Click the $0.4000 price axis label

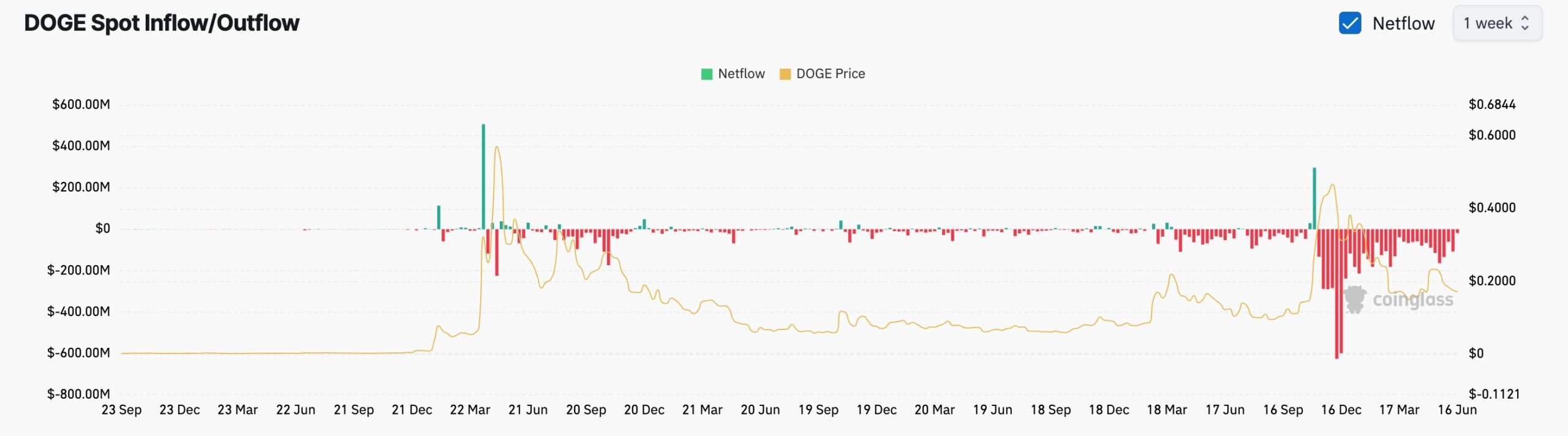[x=1492, y=208]
